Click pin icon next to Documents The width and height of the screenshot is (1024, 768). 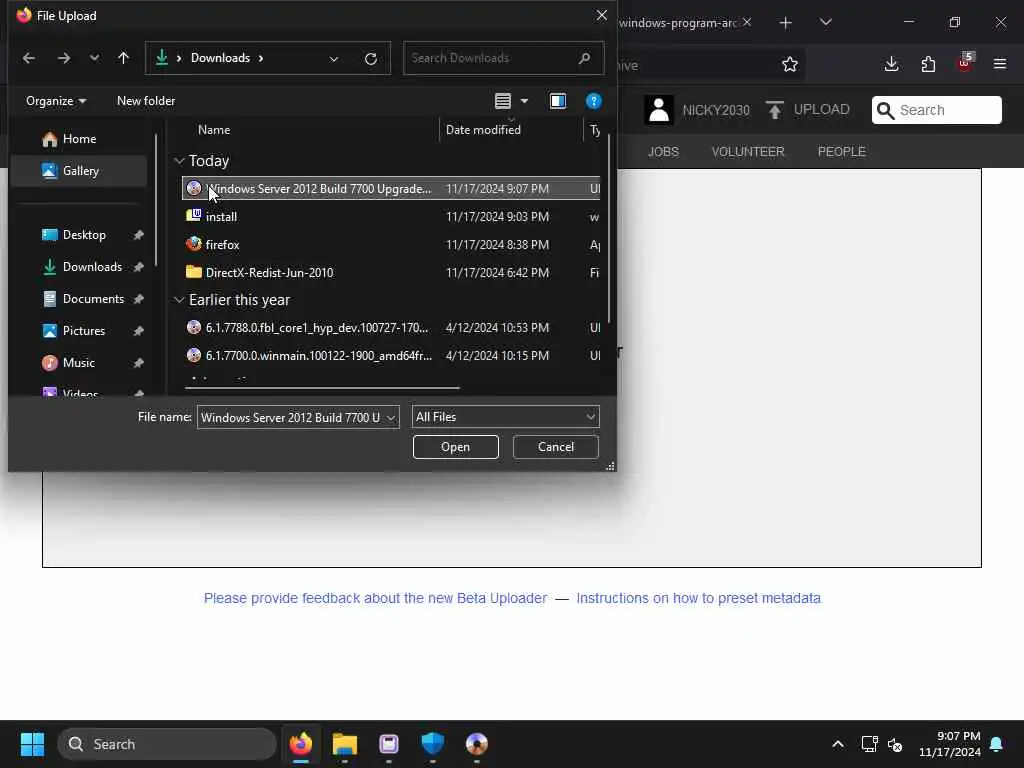[138, 299]
